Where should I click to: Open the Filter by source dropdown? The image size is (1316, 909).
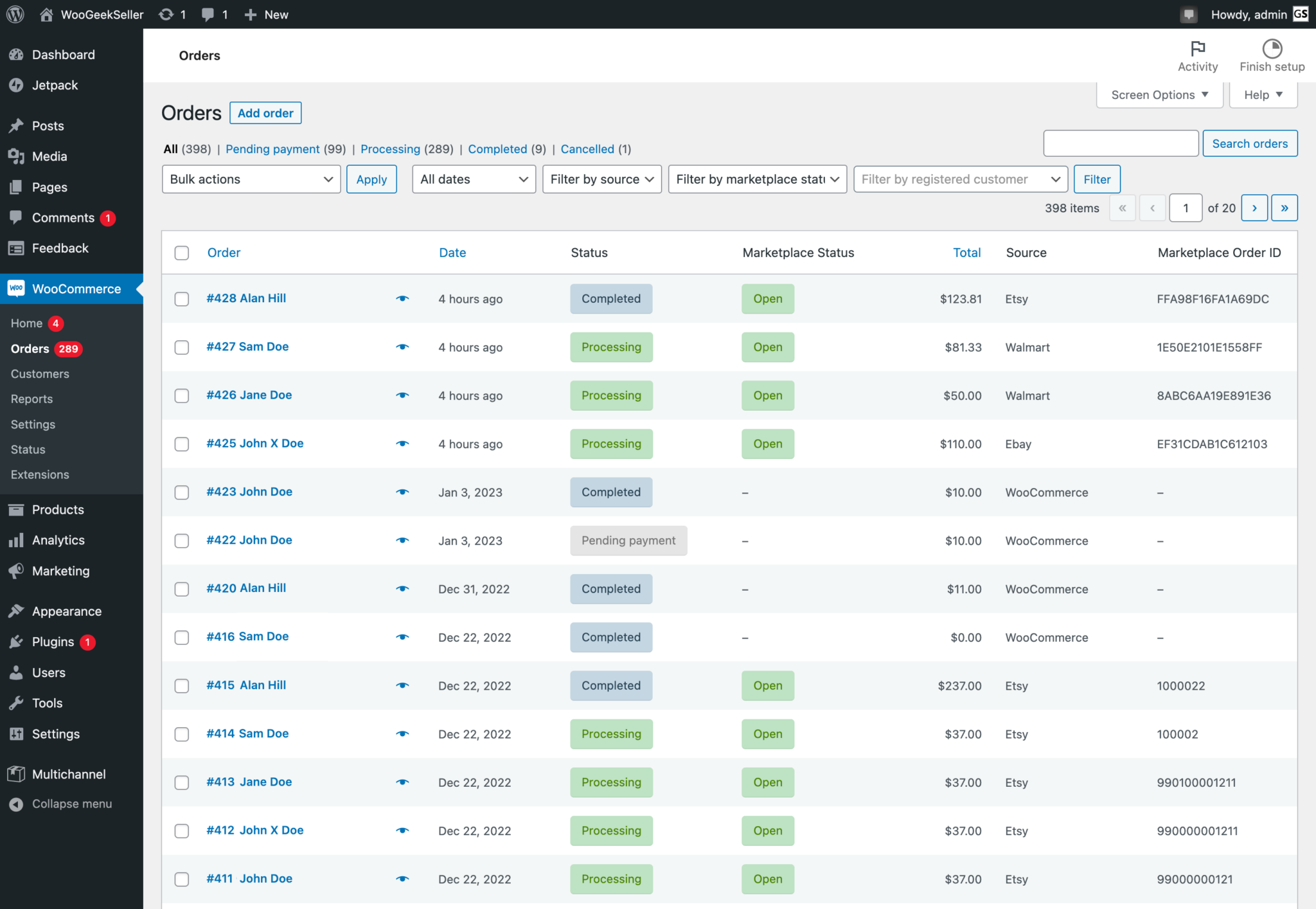(601, 179)
